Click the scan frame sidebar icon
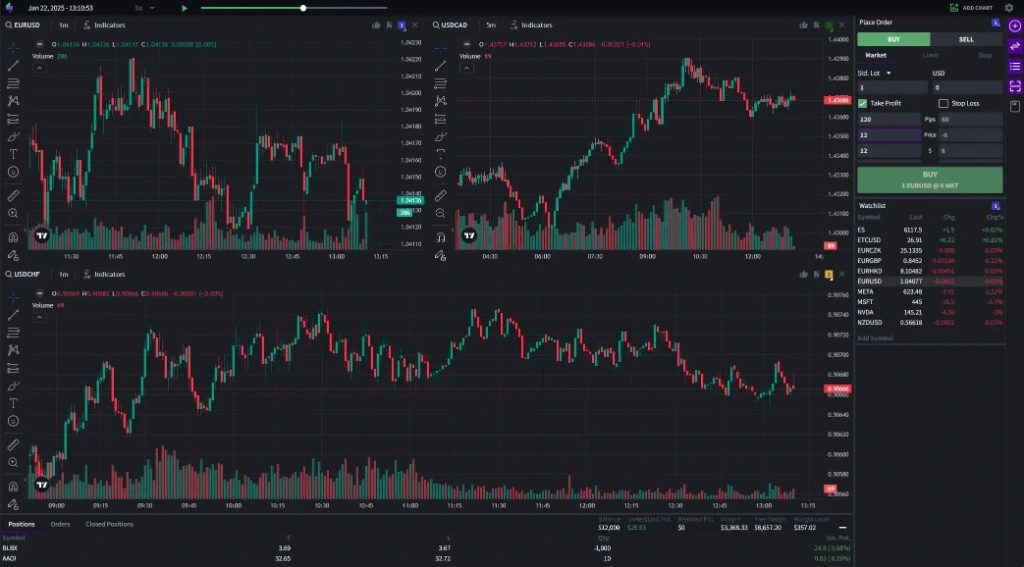Viewport: 1024px width, 567px height. point(1015,86)
